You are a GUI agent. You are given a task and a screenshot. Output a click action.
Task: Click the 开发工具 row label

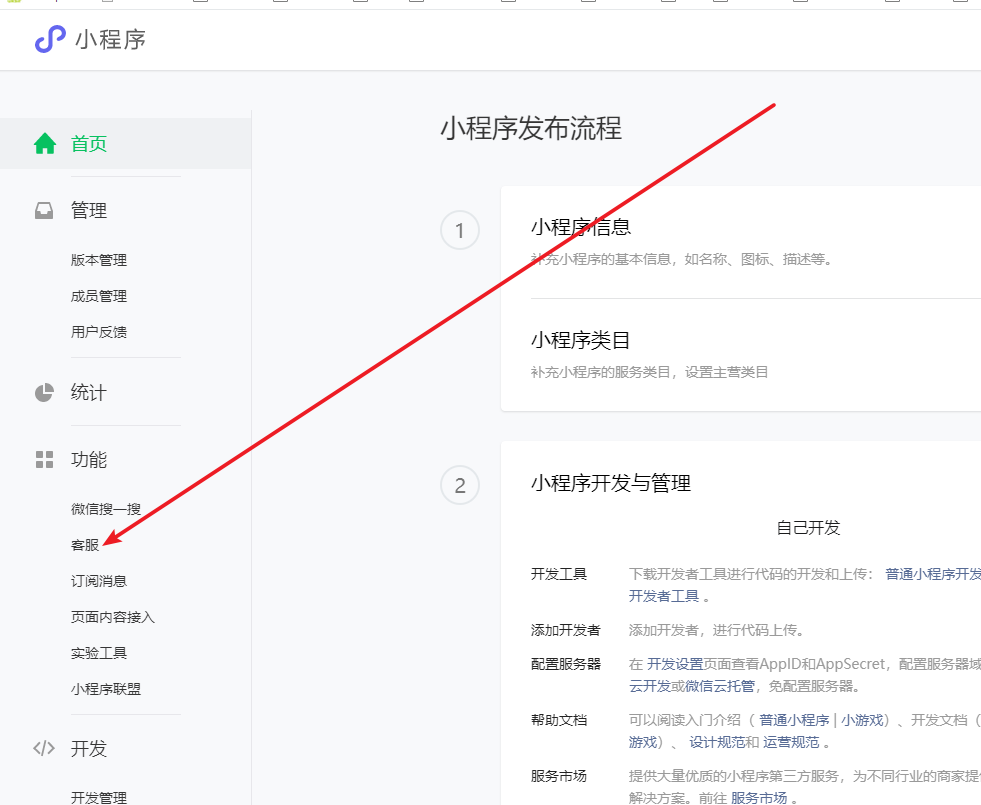point(559,574)
